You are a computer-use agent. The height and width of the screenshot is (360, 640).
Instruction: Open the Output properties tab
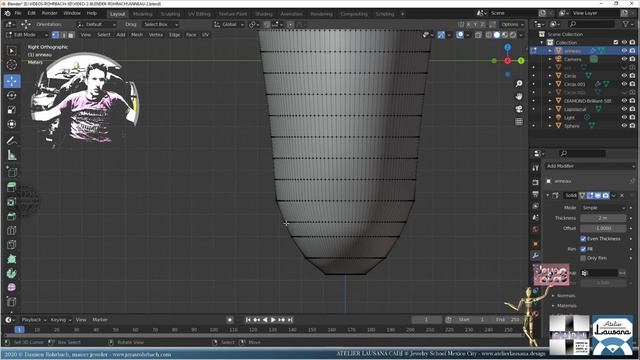click(536, 194)
